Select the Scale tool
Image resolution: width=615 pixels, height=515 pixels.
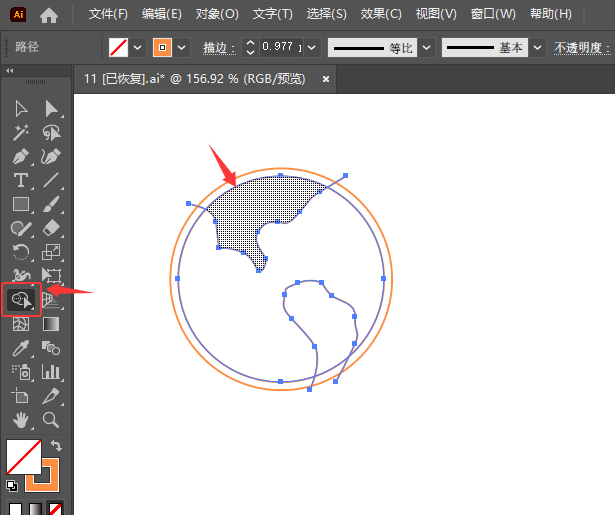pyautogui.click(x=51, y=252)
